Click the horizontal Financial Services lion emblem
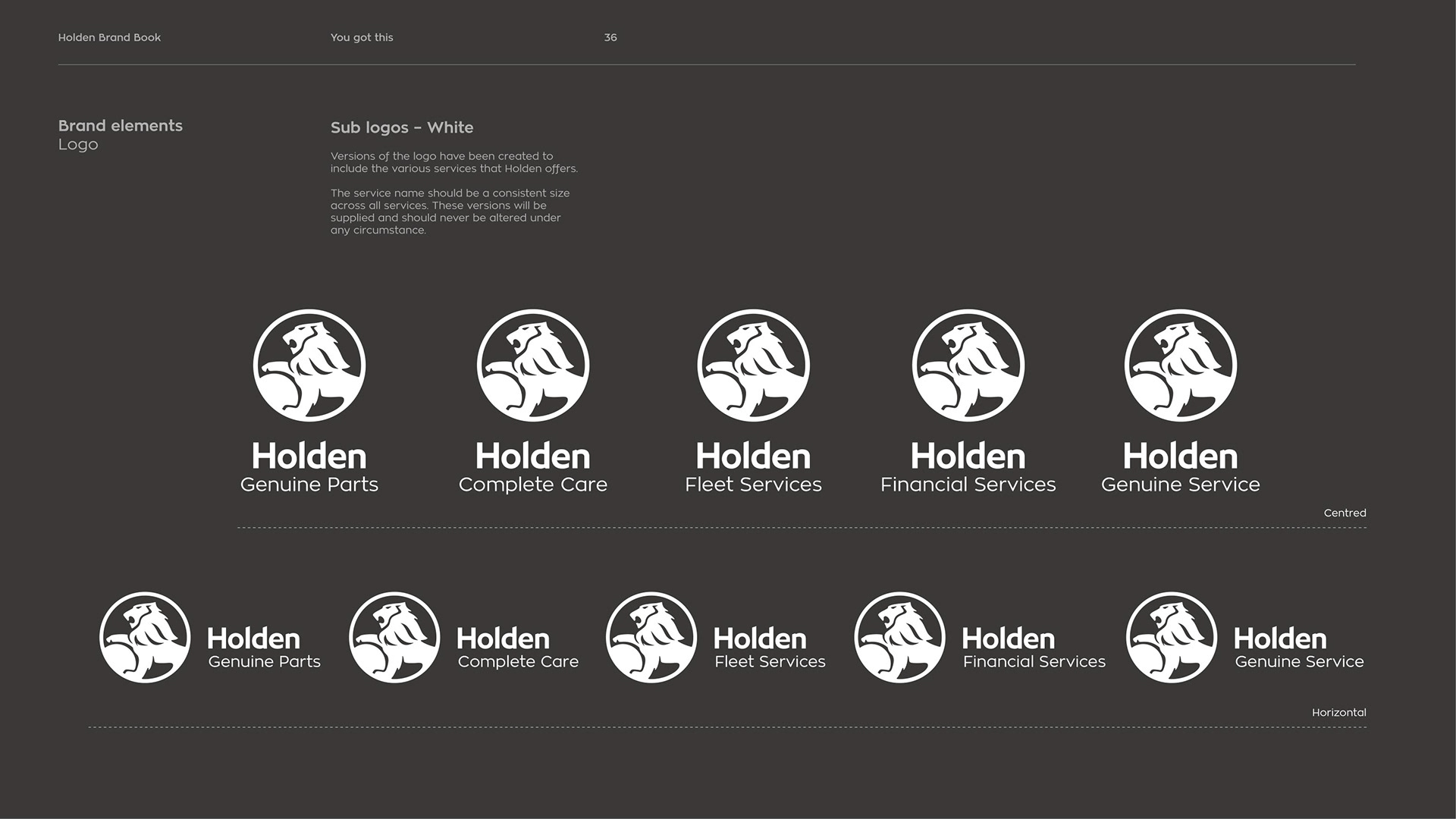1456x819 pixels. (900, 638)
